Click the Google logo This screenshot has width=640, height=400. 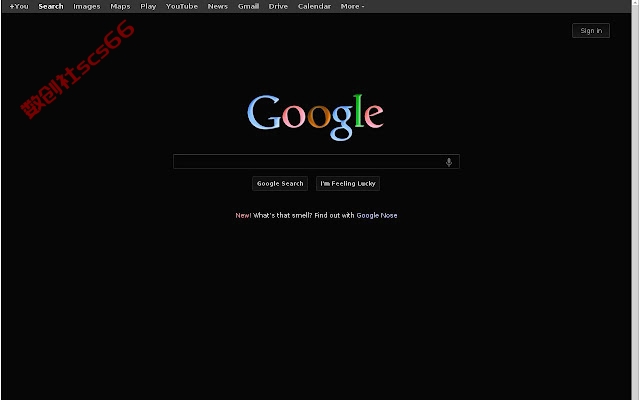click(315, 117)
